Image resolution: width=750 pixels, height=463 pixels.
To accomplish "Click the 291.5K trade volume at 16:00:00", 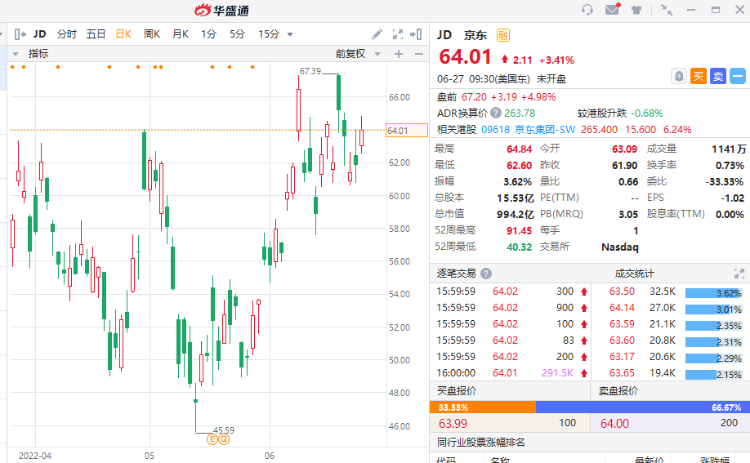I will click(557, 373).
